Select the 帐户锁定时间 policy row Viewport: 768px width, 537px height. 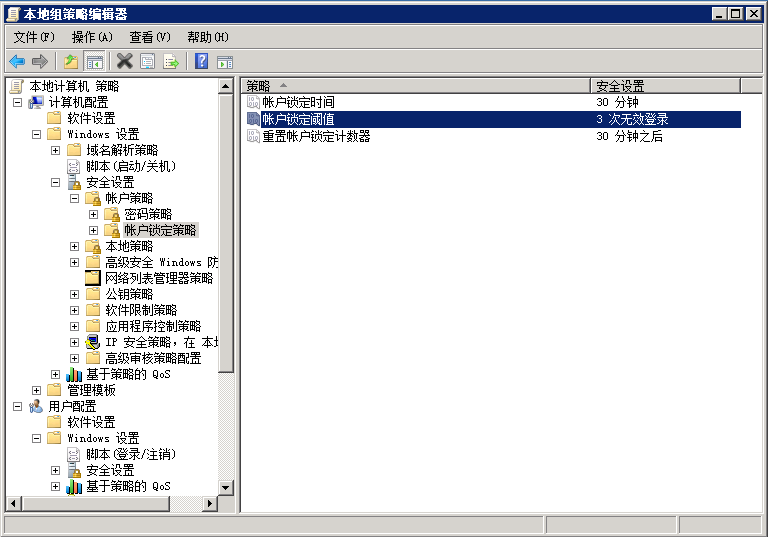[298, 102]
